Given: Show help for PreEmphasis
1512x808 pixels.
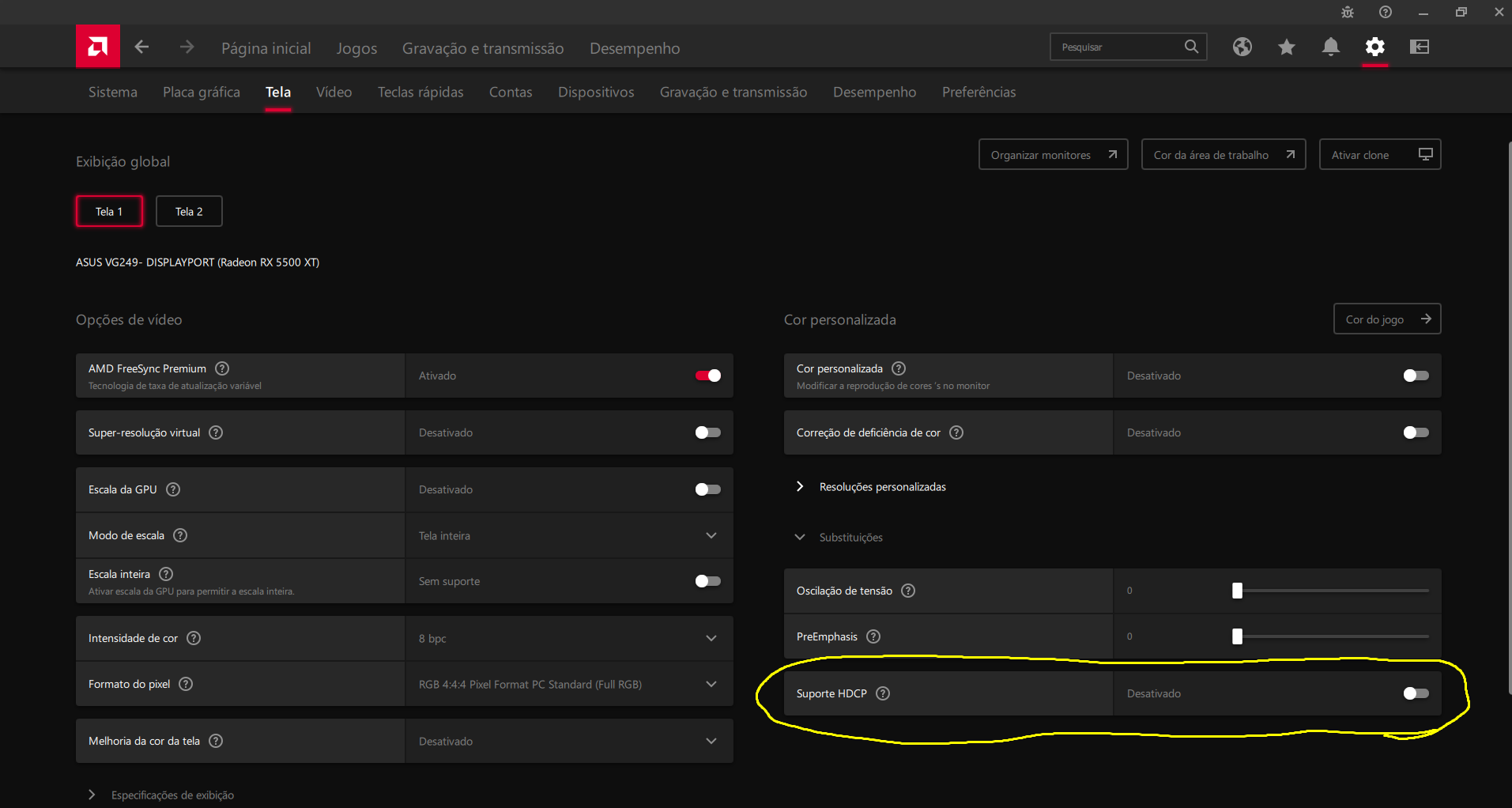Looking at the screenshot, I should [x=873, y=636].
